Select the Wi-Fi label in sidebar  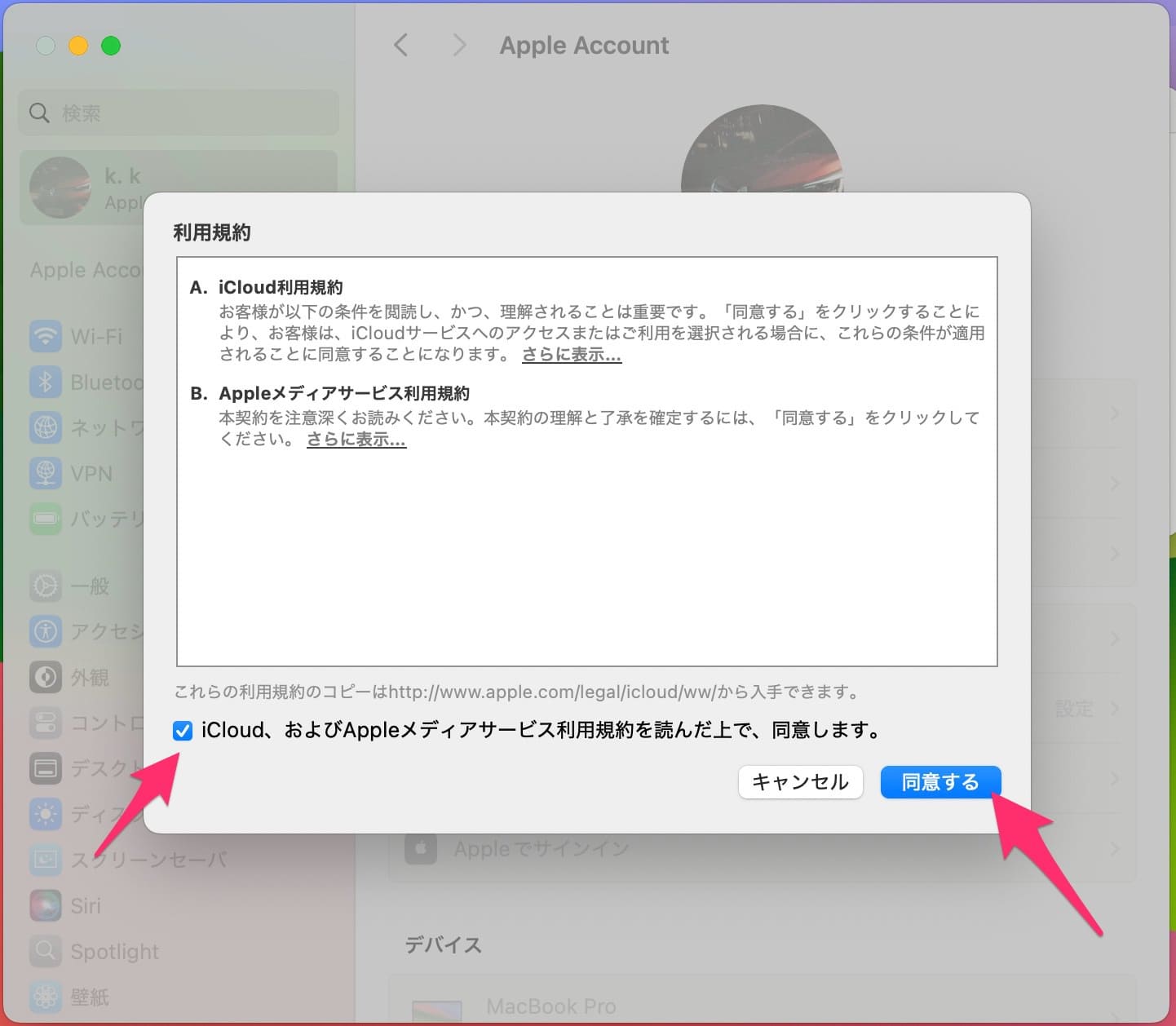tap(96, 336)
